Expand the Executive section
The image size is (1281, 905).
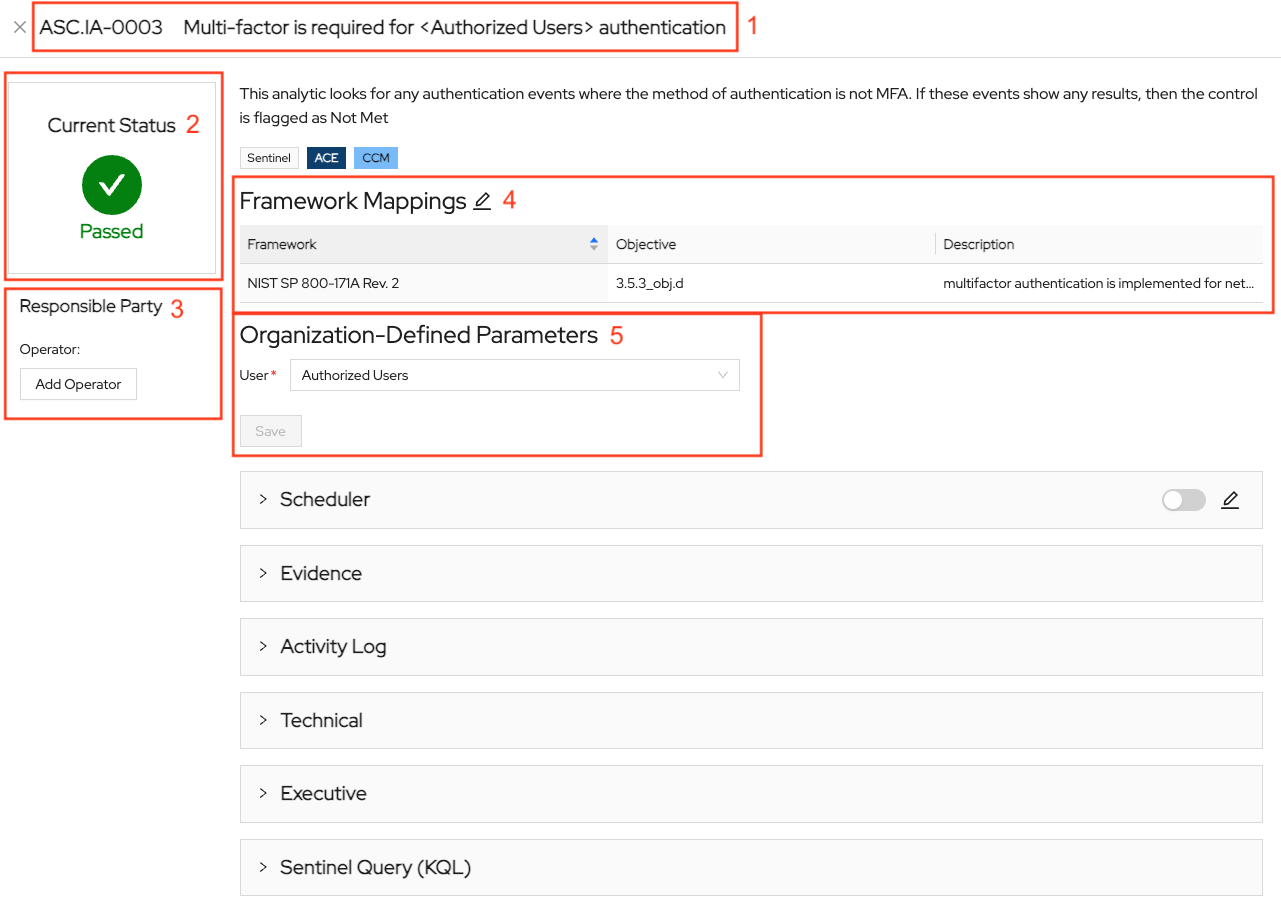click(751, 793)
